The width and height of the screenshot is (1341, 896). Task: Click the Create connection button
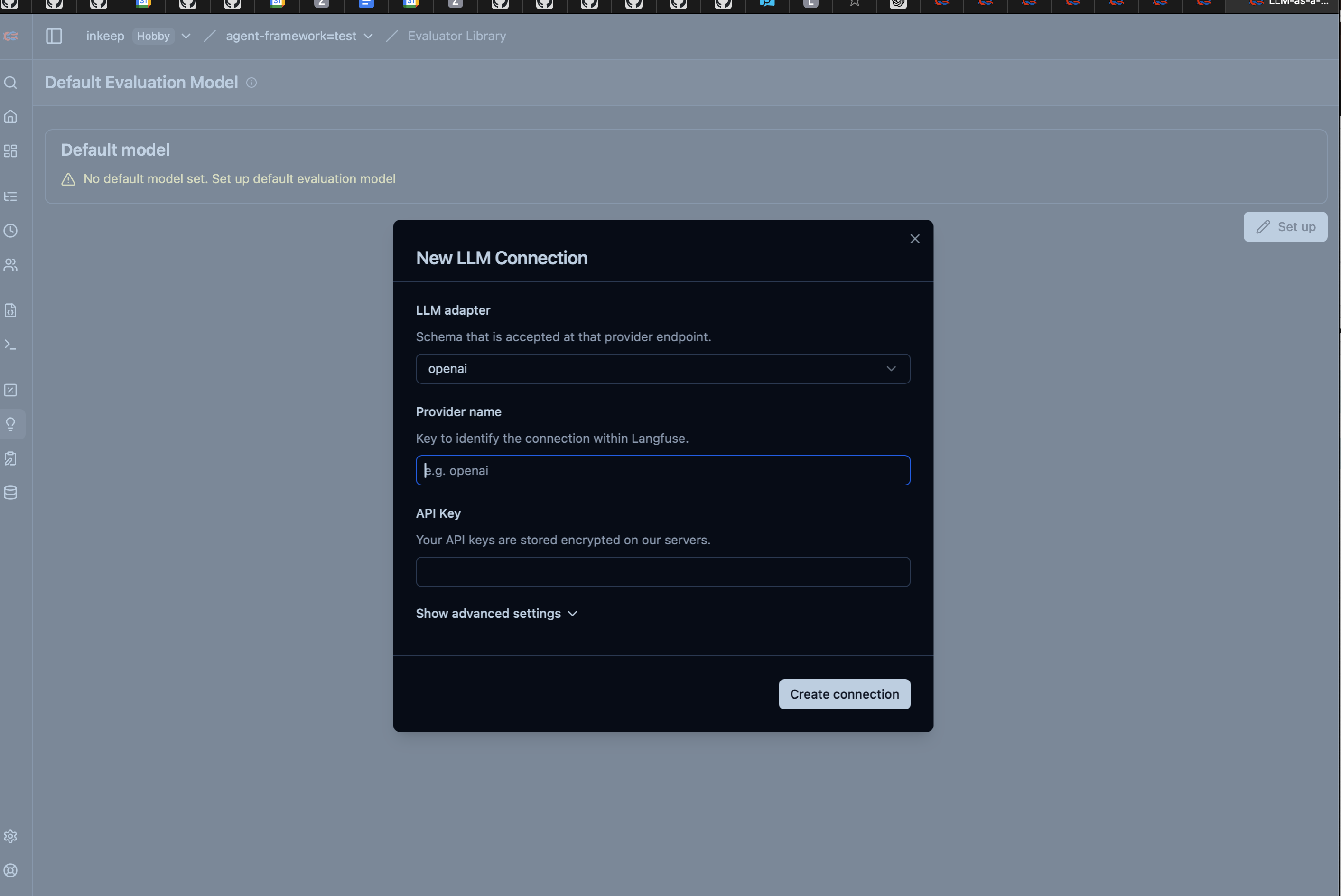coord(844,694)
